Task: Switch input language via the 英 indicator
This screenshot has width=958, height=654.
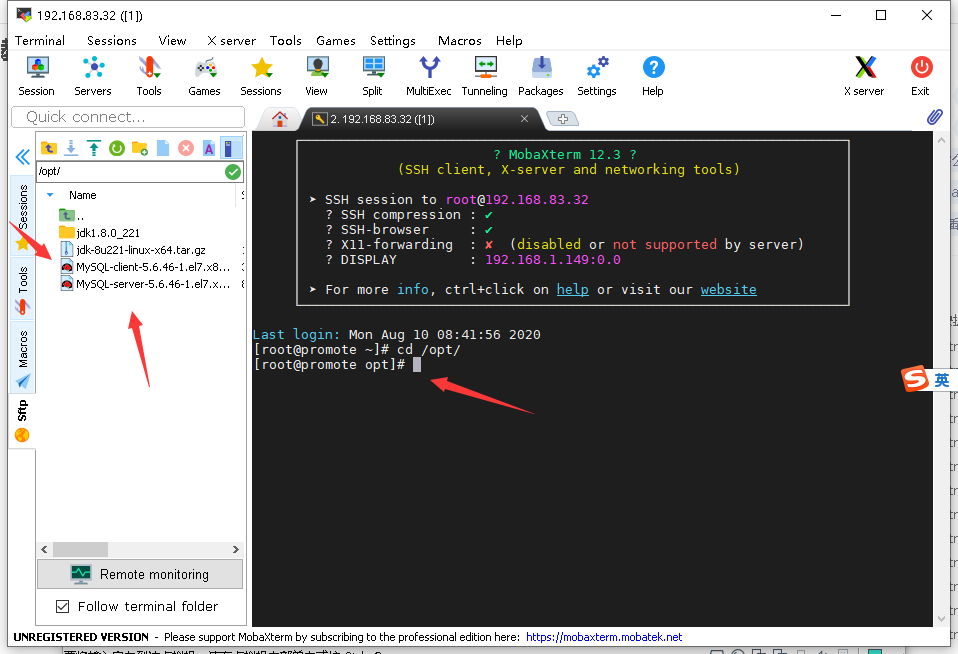Action: pos(941,379)
